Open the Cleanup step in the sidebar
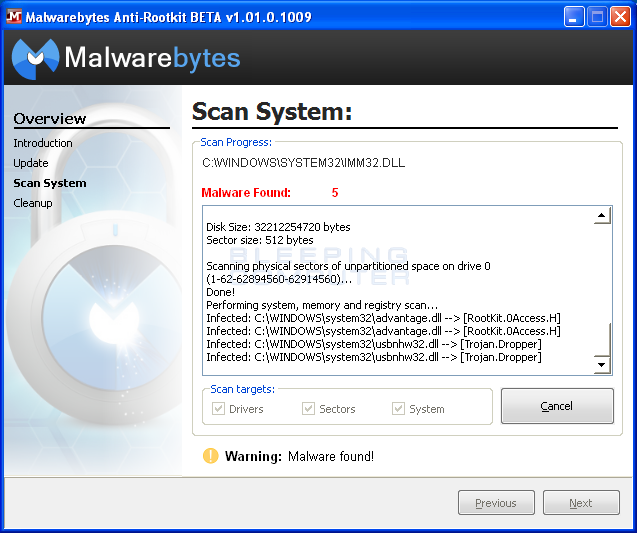Viewport: 637px width, 533px height. click(x=33, y=203)
